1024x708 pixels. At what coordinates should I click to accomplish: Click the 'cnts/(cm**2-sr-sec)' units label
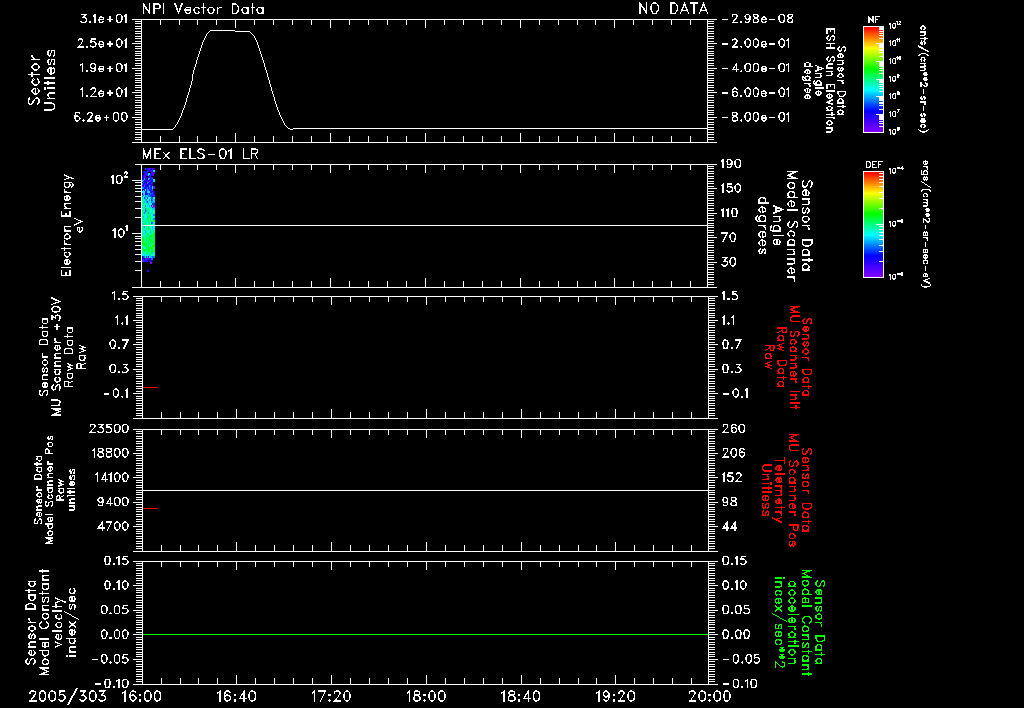(923, 79)
